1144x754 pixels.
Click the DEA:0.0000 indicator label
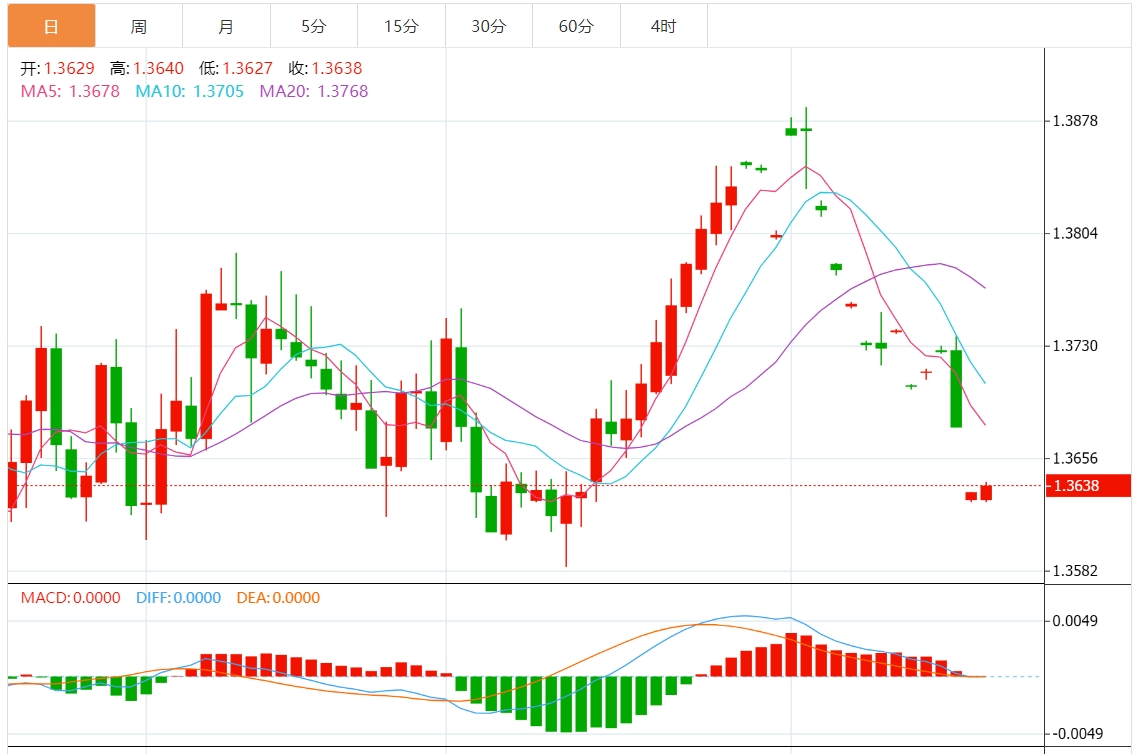click(x=279, y=598)
